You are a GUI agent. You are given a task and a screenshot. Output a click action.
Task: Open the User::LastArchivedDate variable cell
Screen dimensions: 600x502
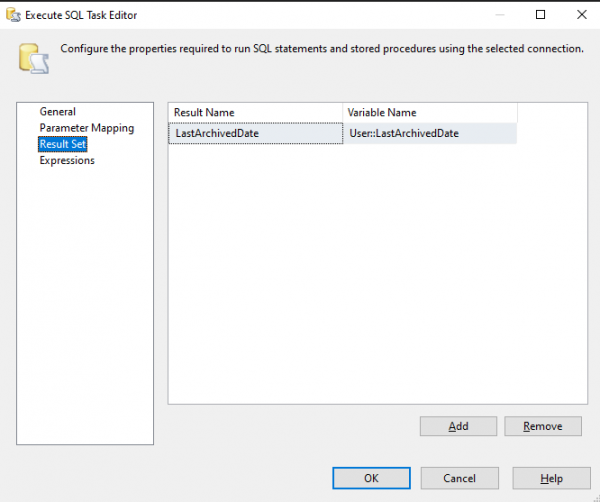(x=430, y=133)
